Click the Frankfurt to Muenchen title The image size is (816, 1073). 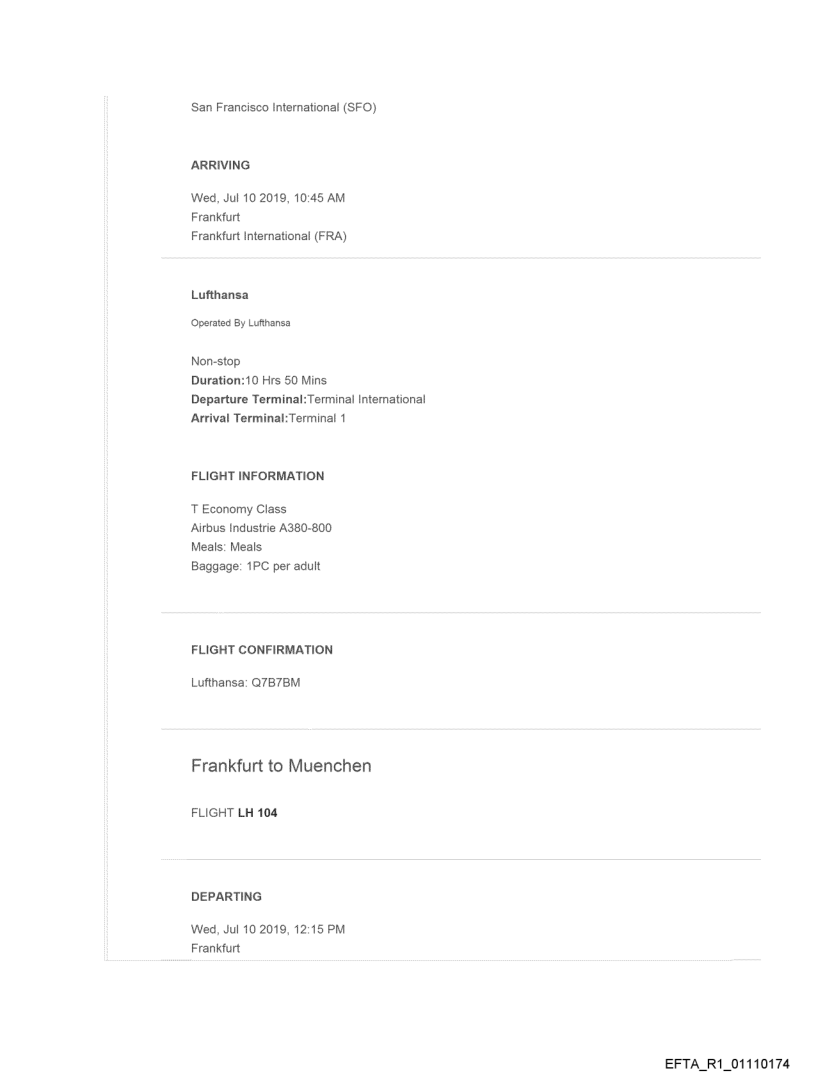tap(281, 767)
